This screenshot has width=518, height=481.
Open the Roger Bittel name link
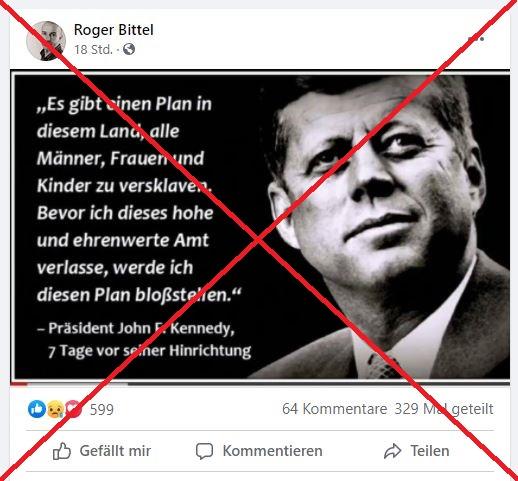(x=114, y=30)
